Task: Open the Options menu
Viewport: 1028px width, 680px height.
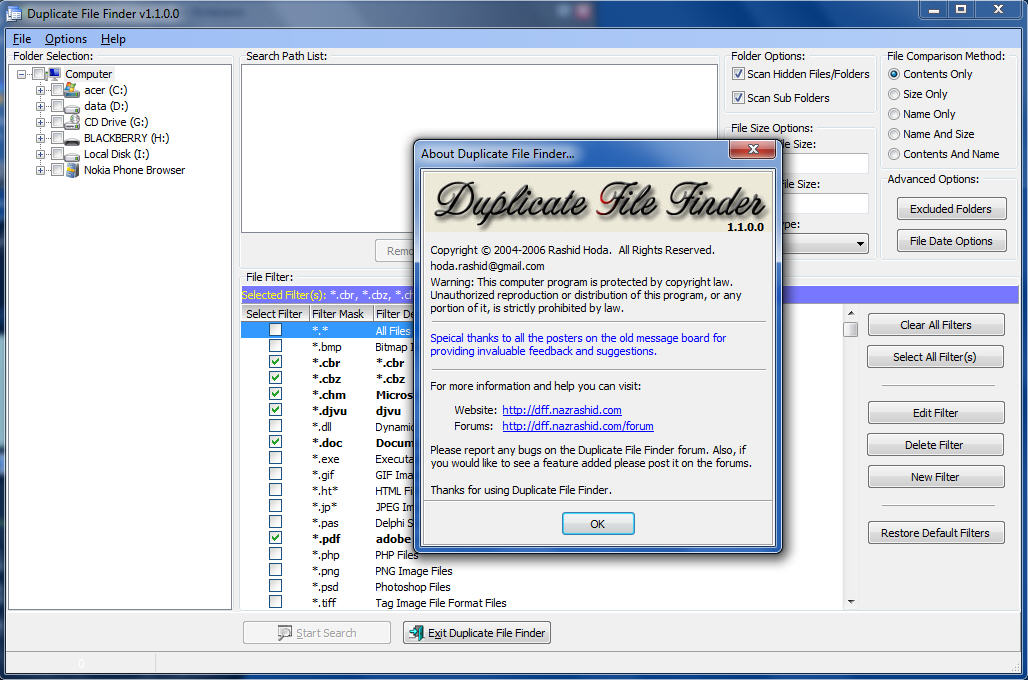Action: click(66, 39)
